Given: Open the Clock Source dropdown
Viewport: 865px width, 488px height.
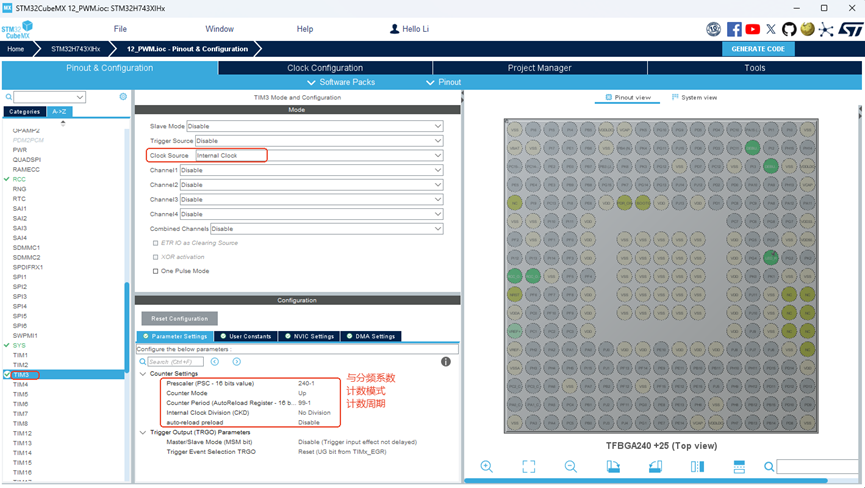Looking at the screenshot, I should click(319, 155).
